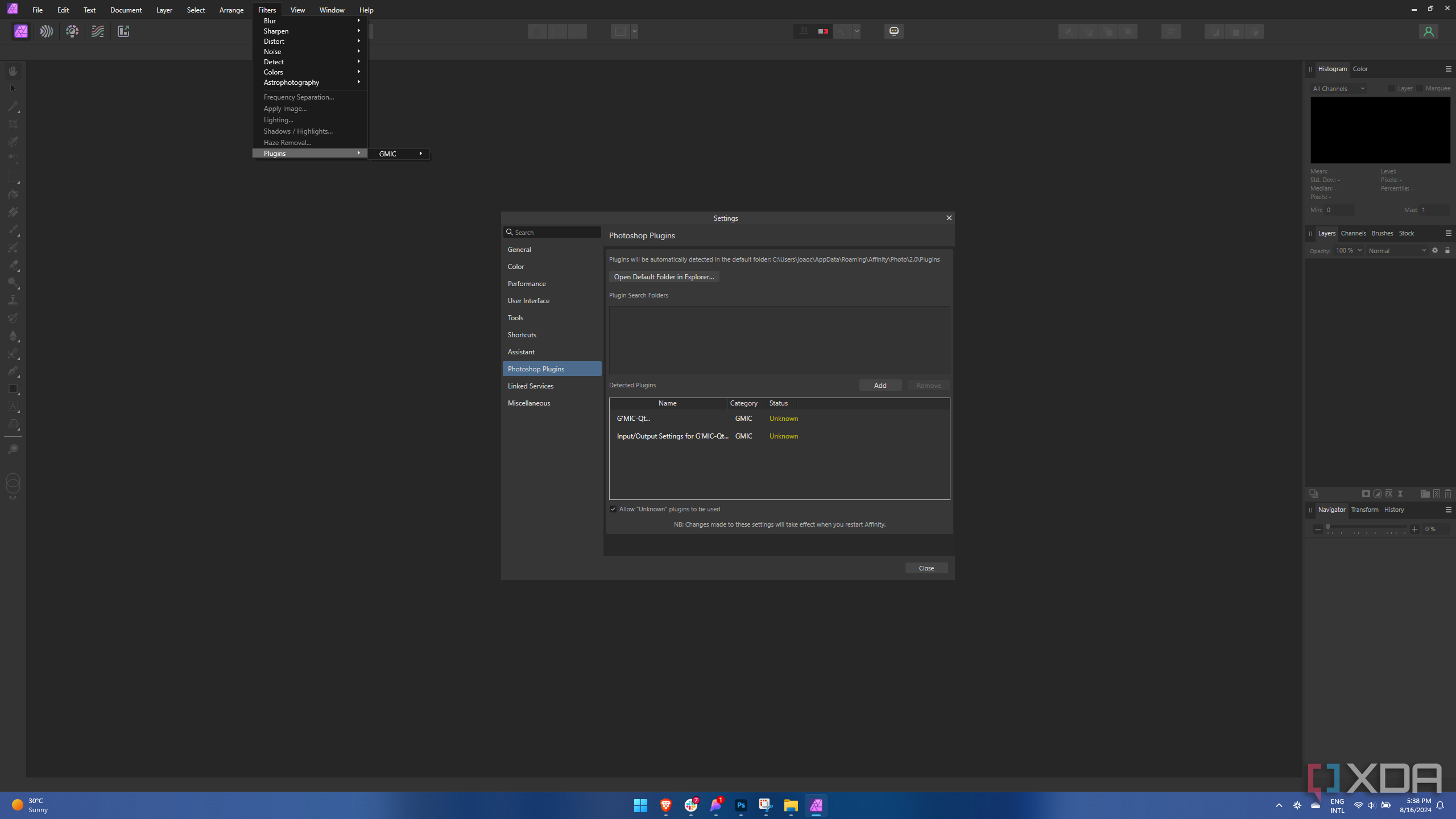
Task: Expand the Colors filter submenu
Action: click(x=311, y=72)
